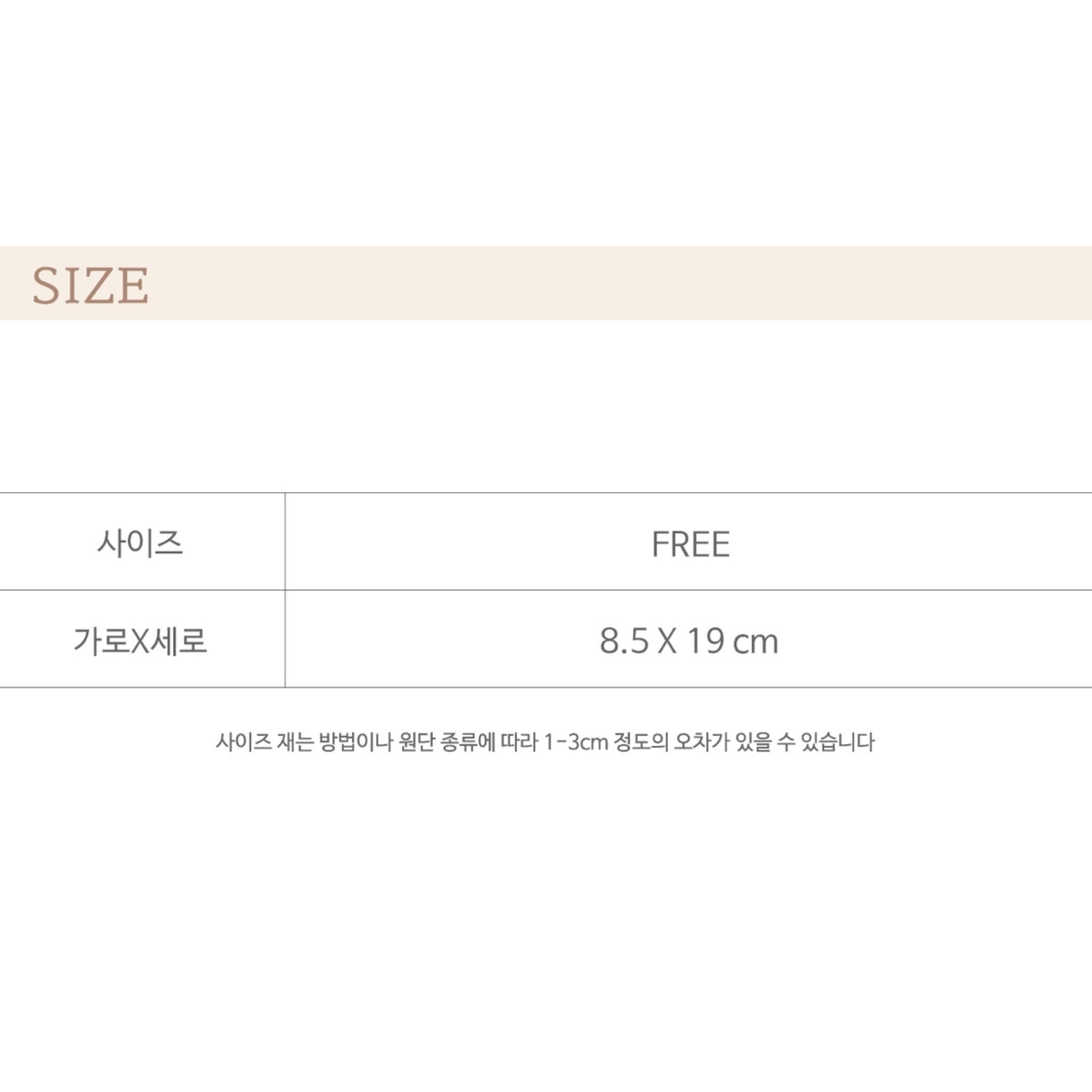This screenshot has height=1092, width=1092.
Task: Click the 1-3cm text in the disclaimer
Action: tap(575, 743)
